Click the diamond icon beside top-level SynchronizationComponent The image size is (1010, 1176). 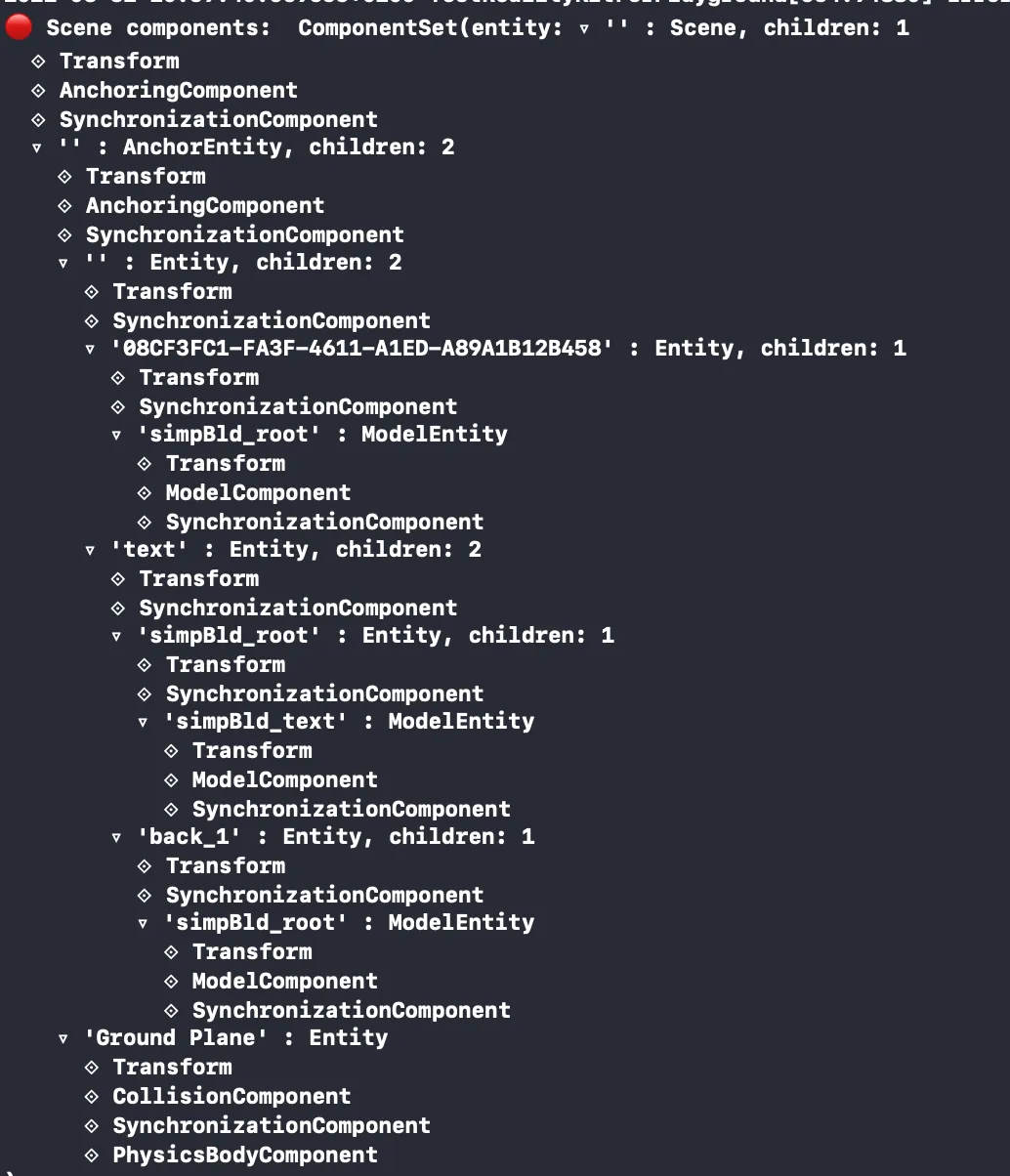[39, 119]
